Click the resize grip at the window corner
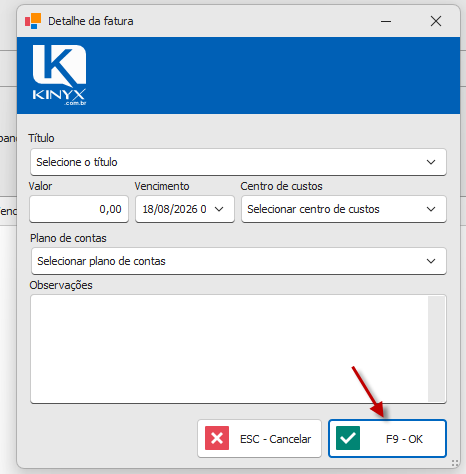This screenshot has width=466, height=474. [455, 463]
